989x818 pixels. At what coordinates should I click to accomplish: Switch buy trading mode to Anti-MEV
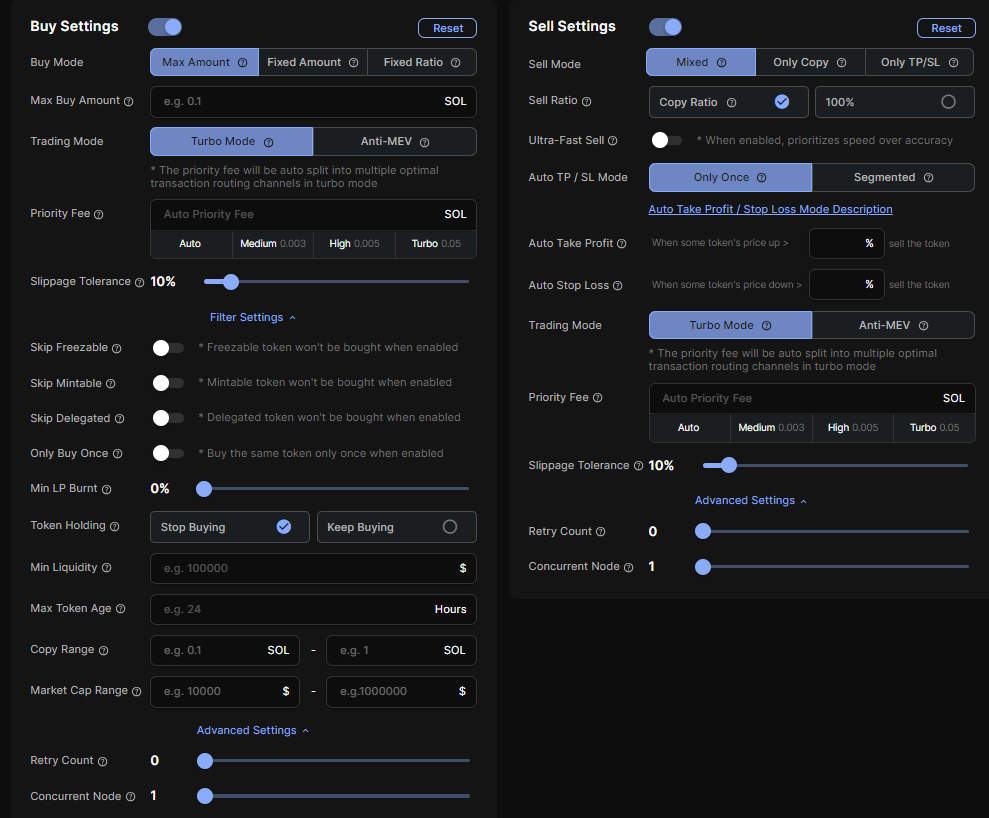point(395,141)
